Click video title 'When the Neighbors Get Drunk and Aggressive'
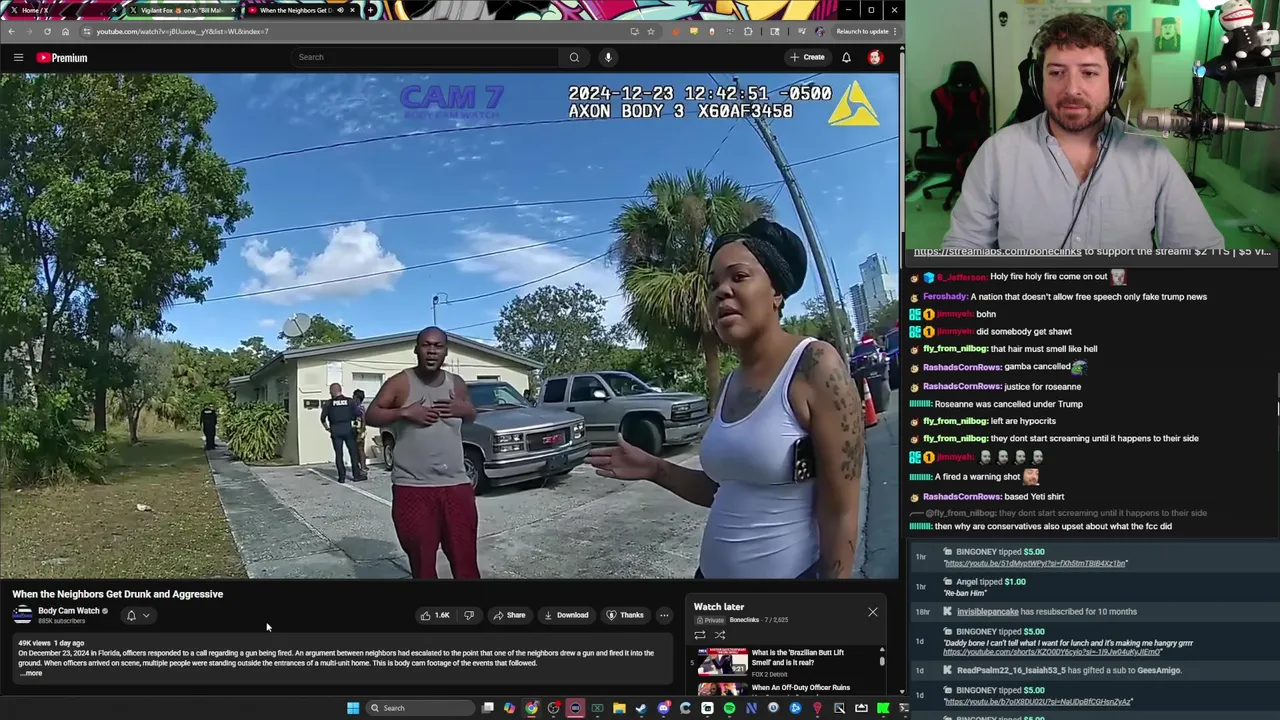 (x=118, y=594)
